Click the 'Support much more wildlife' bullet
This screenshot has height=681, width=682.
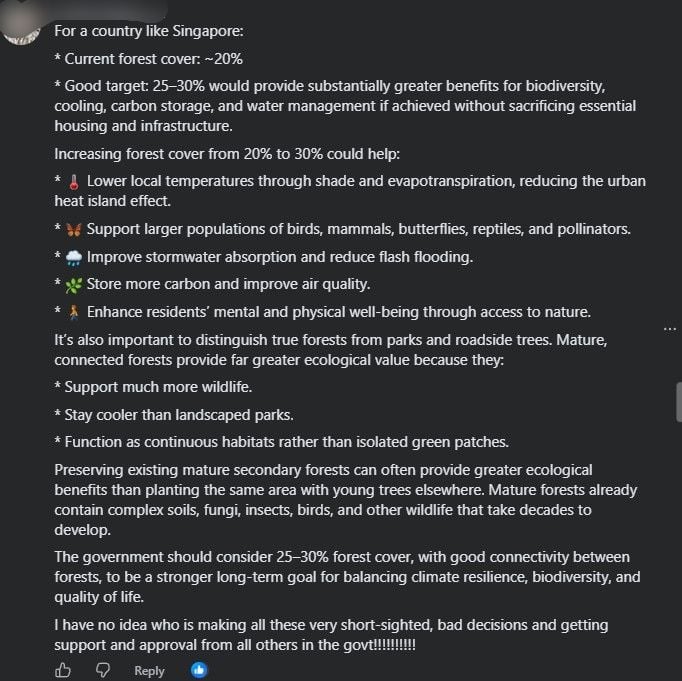(154, 387)
